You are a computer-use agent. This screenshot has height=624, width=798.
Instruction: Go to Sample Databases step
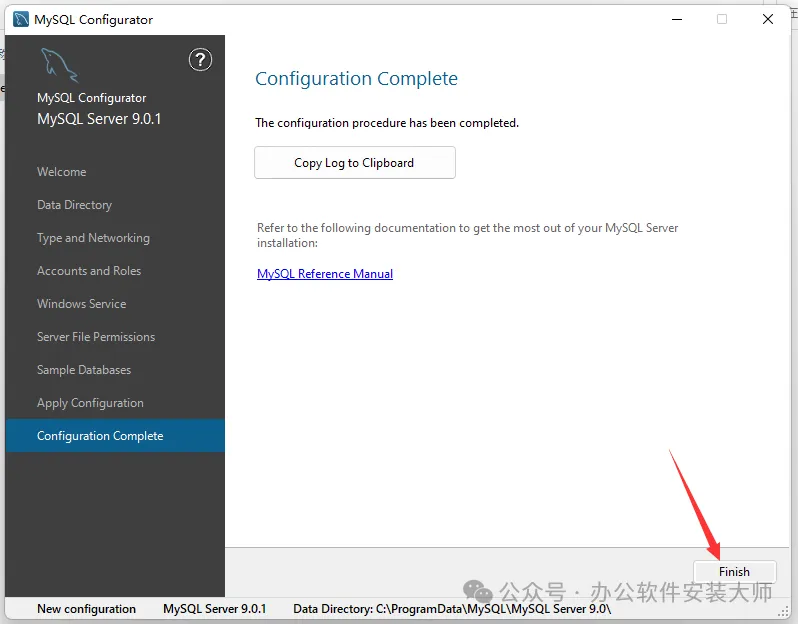pos(84,370)
